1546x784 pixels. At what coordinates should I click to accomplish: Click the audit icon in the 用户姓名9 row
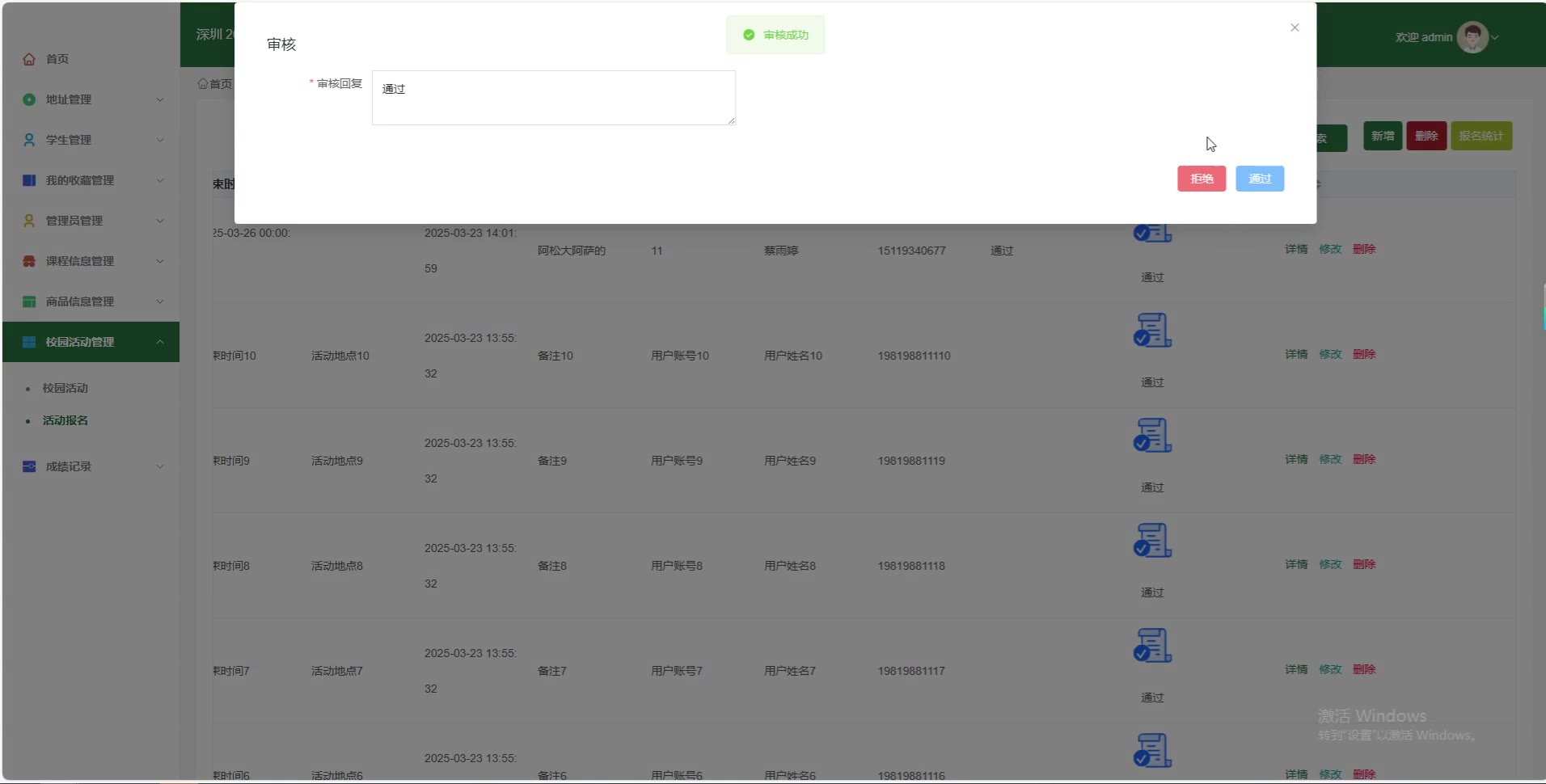[1152, 435]
